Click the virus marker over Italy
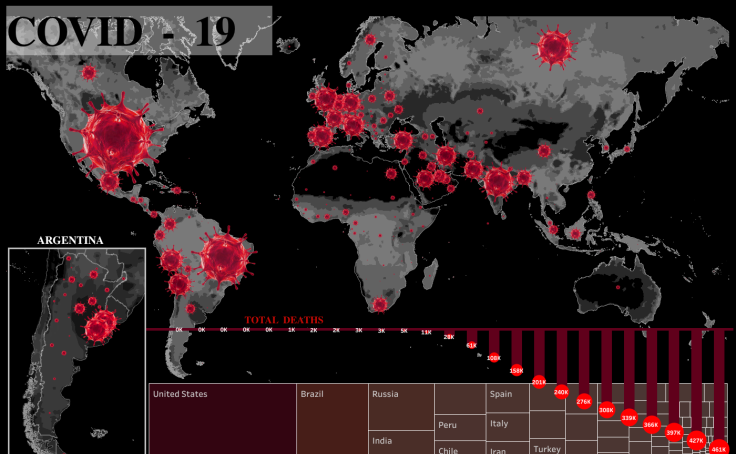 click(353, 125)
